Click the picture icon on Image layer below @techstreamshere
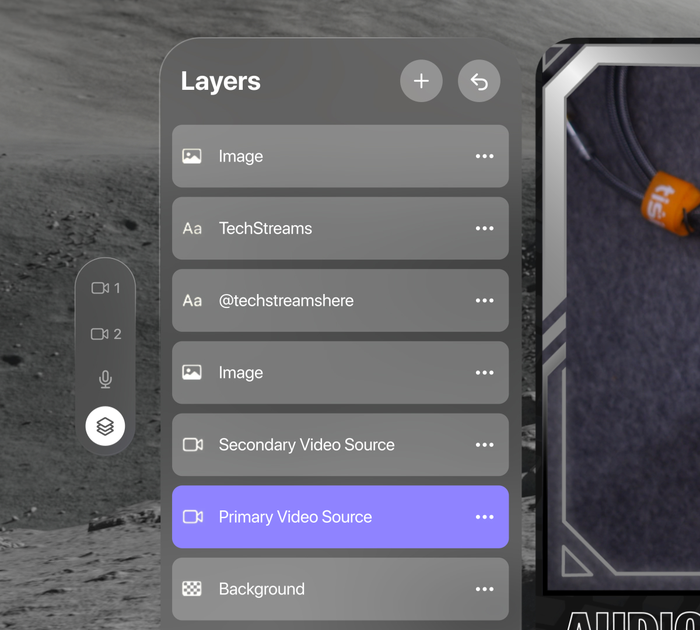 click(192, 372)
